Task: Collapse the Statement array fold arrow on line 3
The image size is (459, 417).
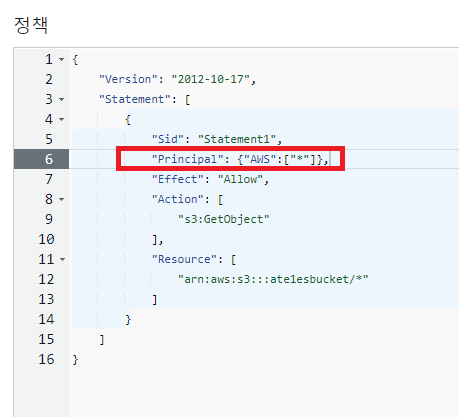Action: pos(61,100)
